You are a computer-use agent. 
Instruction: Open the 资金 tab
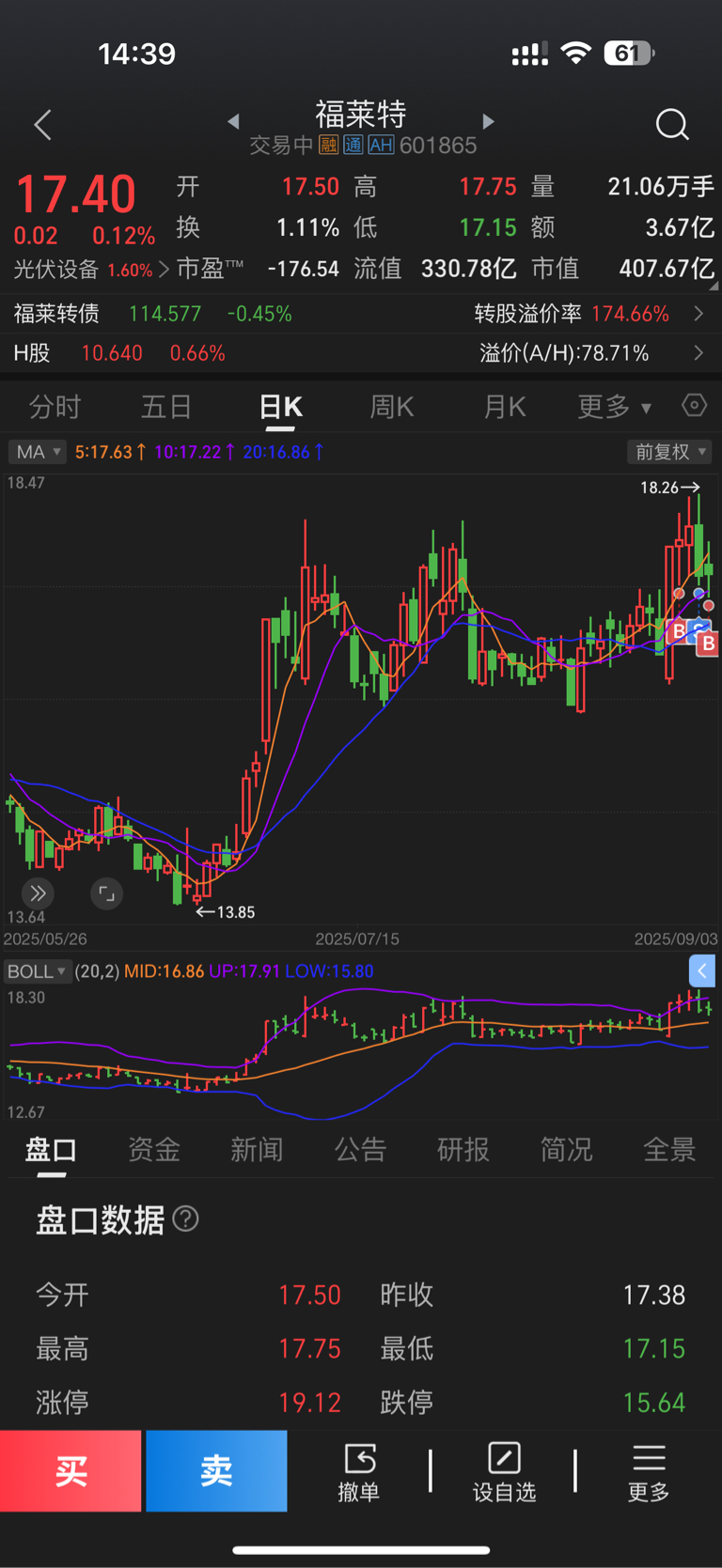click(x=154, y=1149)
